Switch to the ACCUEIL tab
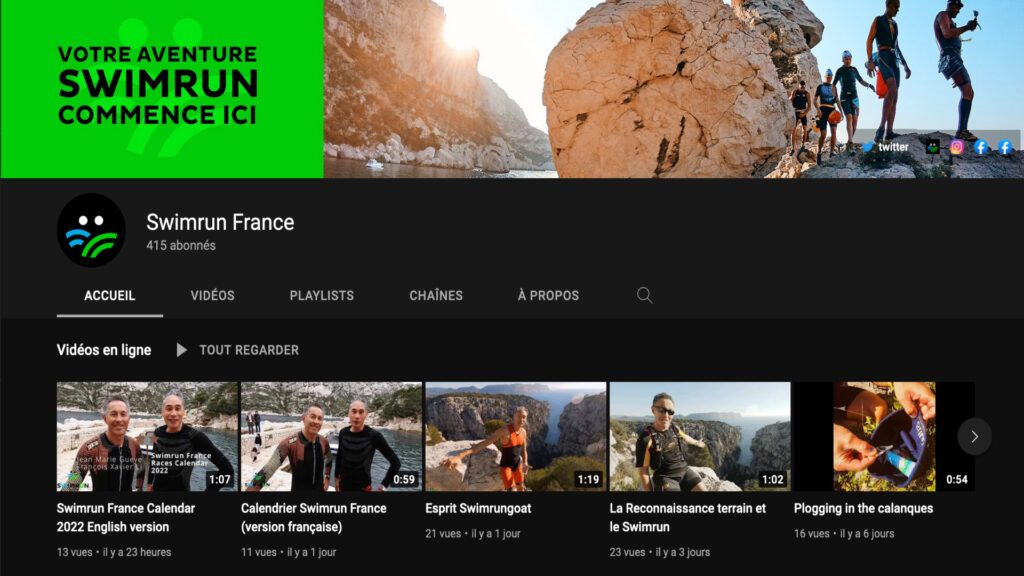The image size is (1024, 576). [110, 296]
